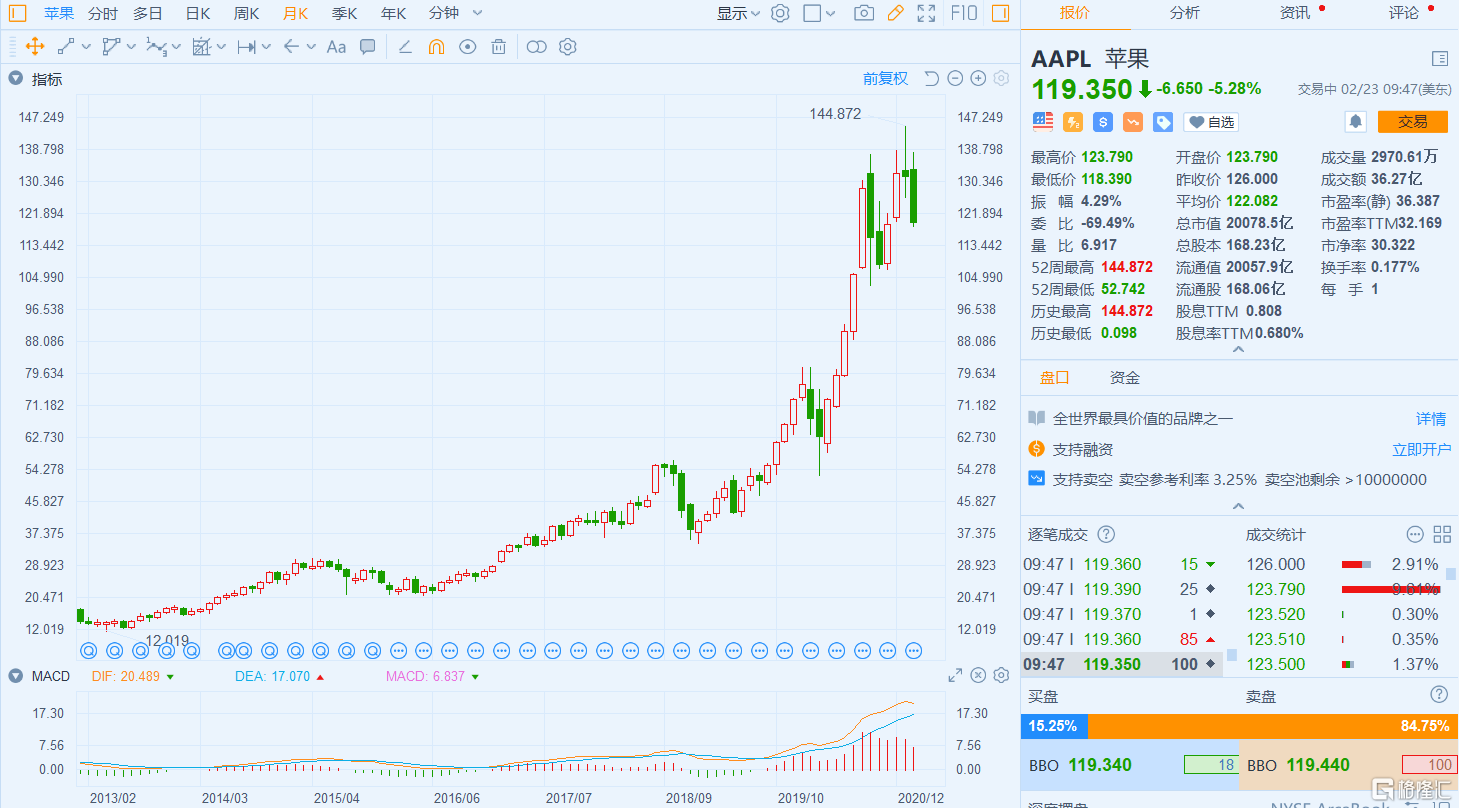The height and width of the screenshot is (808, 1459).
Task: Open the grid view icon in 成交统计
Action: (x=1442, y=534)
